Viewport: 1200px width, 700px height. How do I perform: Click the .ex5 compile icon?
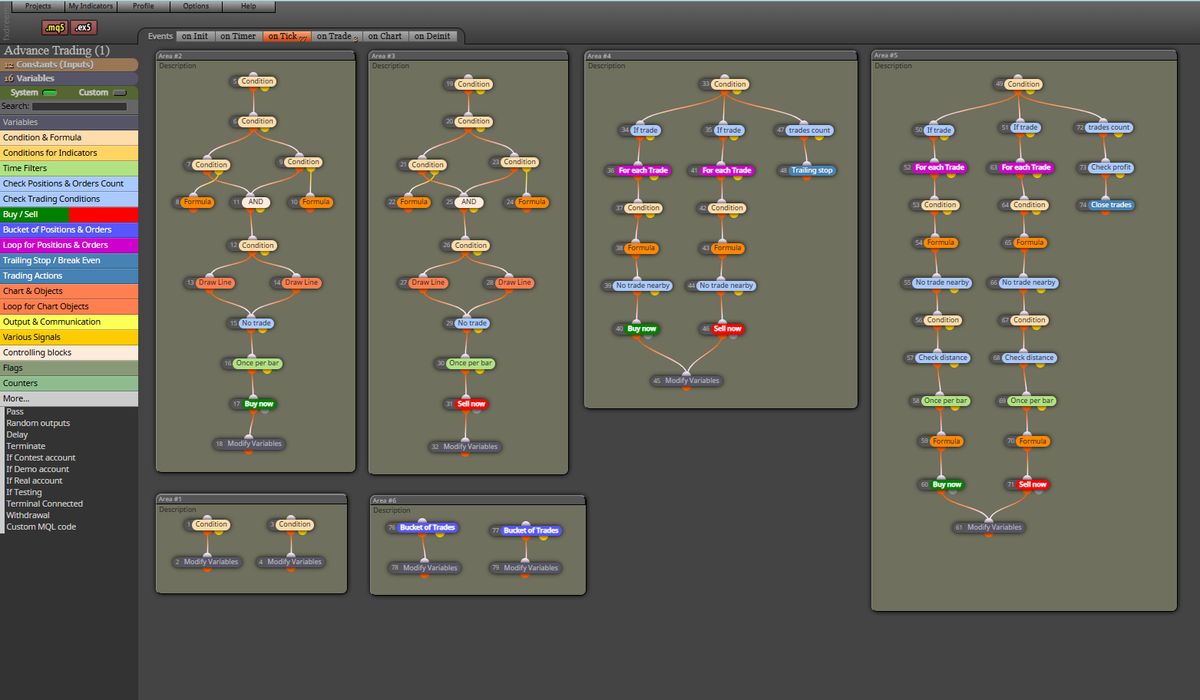tap(84, 28)
